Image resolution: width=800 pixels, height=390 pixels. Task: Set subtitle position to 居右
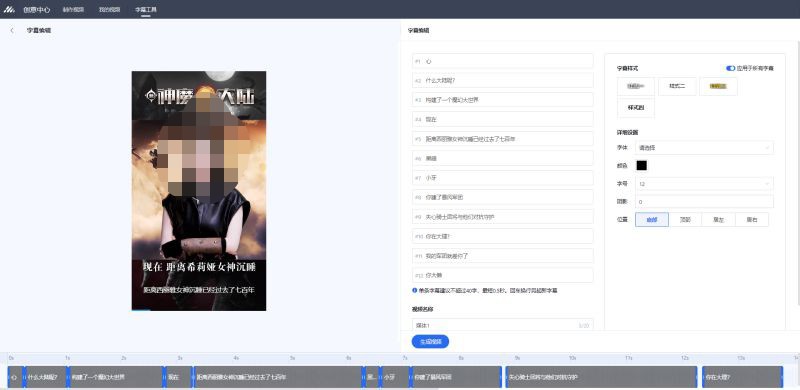coord(752,220)
